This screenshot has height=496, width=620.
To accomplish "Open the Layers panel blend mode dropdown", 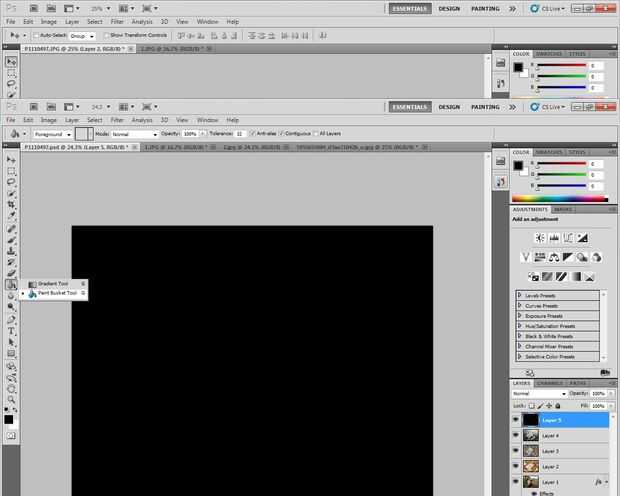I will [x=539, y=394].
